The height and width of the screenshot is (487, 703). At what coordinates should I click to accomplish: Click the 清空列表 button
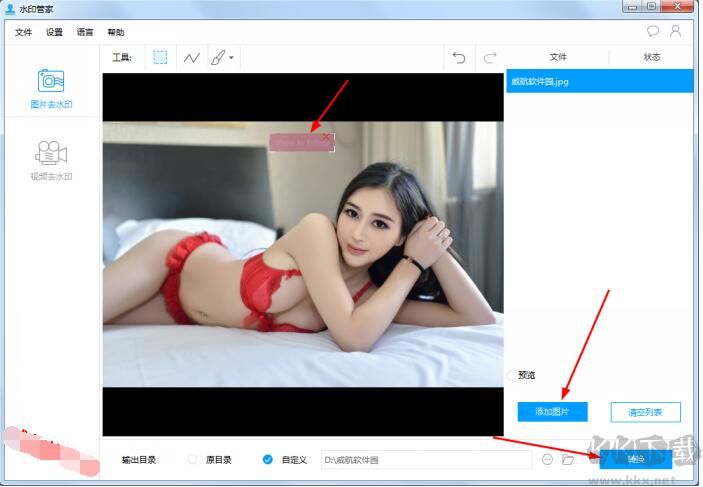point(645,412)
